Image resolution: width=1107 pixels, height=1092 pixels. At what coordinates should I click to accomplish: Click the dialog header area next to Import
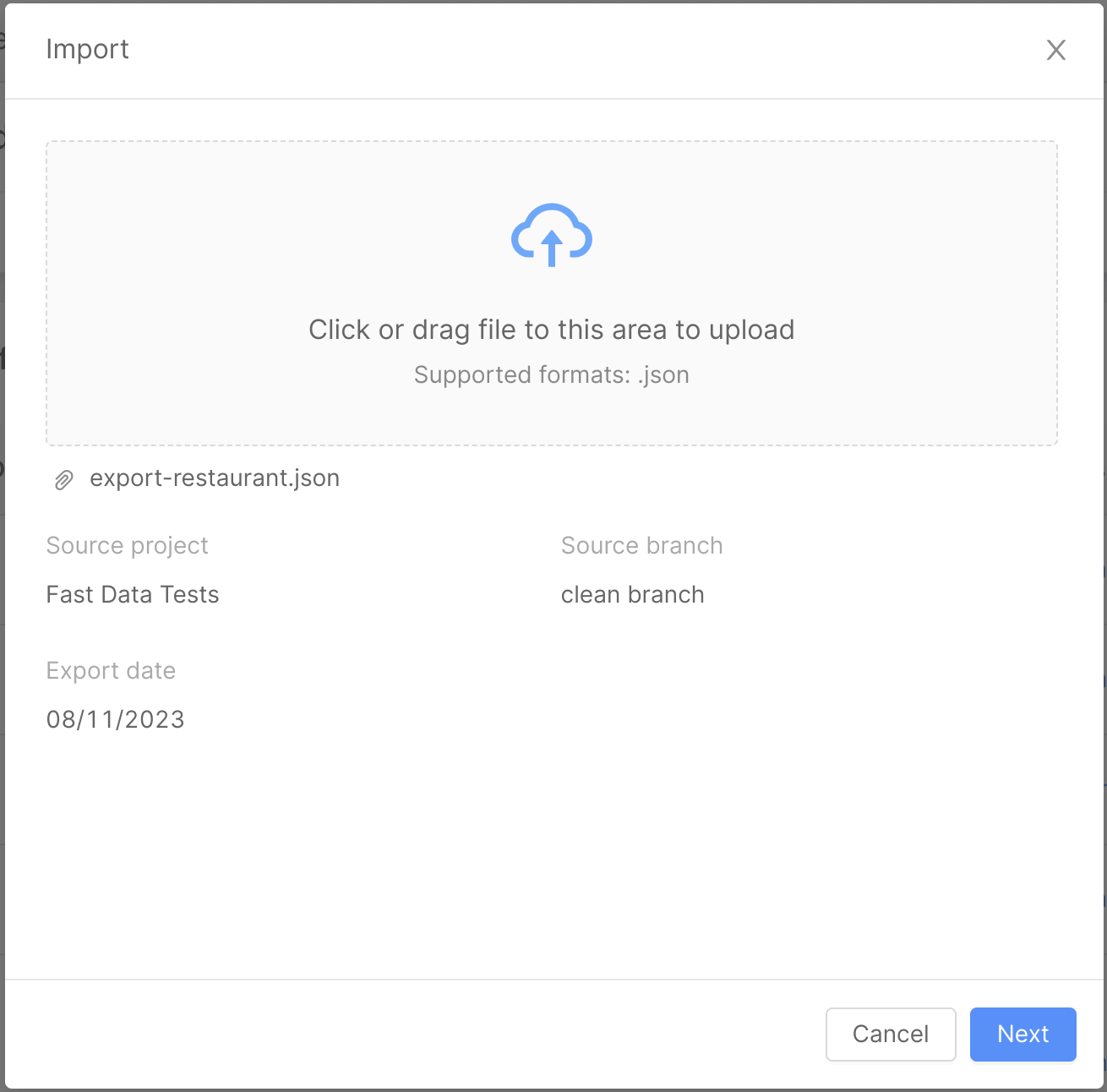pos(507,49)
